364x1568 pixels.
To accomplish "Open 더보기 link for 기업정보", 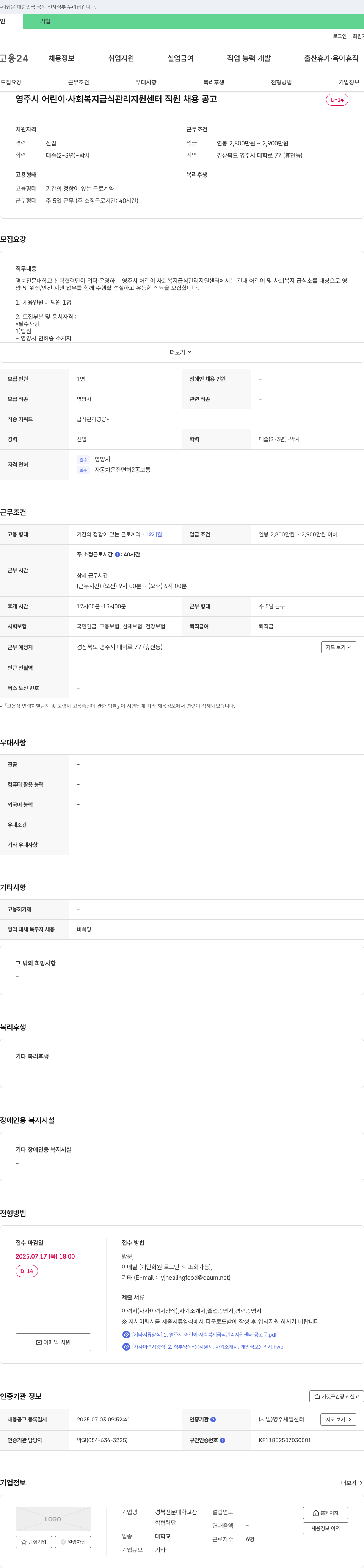I will point(352,1483).
